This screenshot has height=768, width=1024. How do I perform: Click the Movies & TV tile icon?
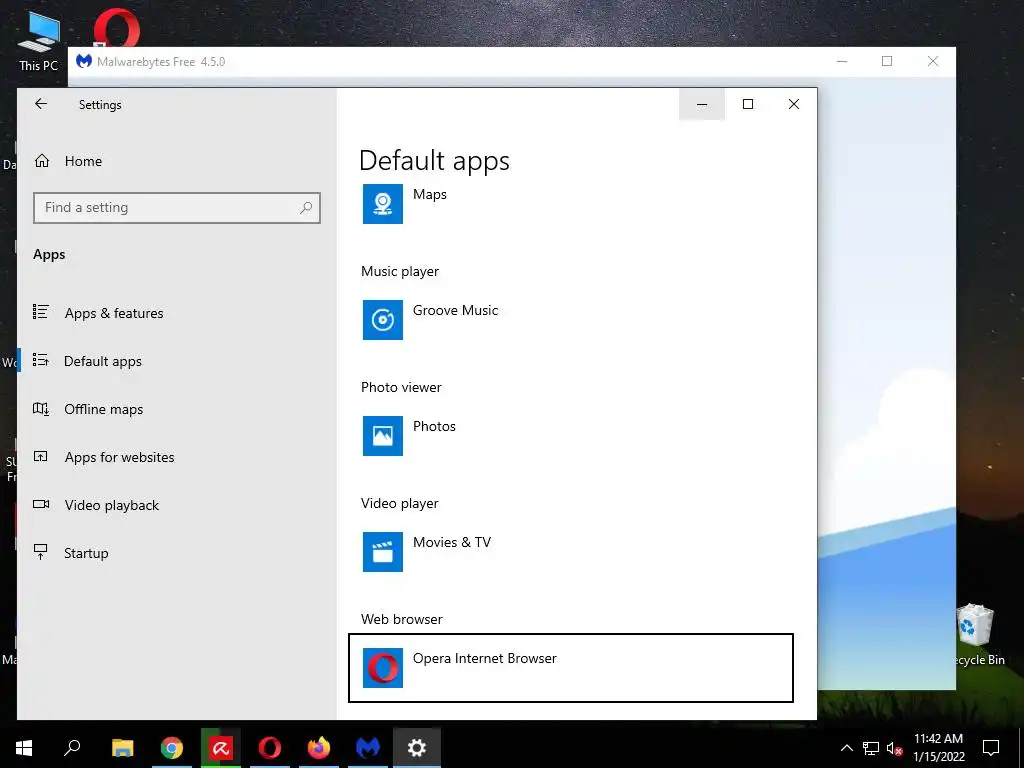pyautogui.click(x=383, y=552)
